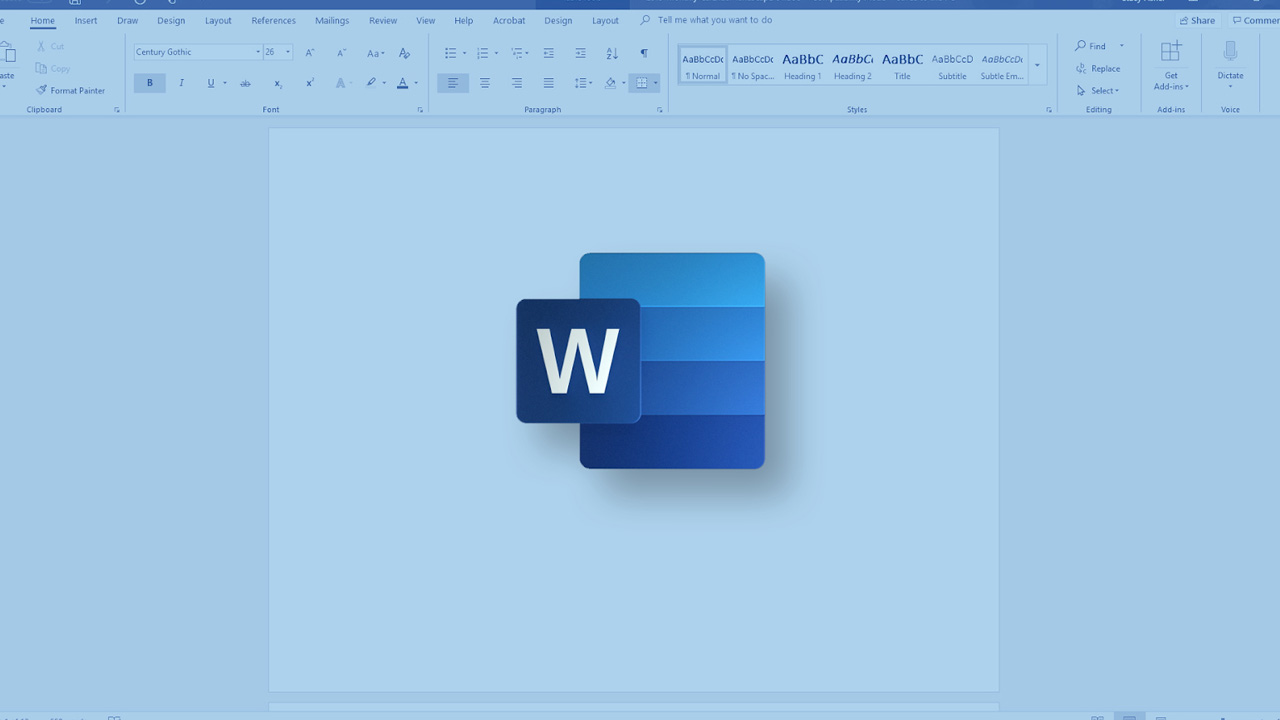Screen dimensions: 1280x720
Task: Open Text Effects and Typography icon
Action: point(341,83)
